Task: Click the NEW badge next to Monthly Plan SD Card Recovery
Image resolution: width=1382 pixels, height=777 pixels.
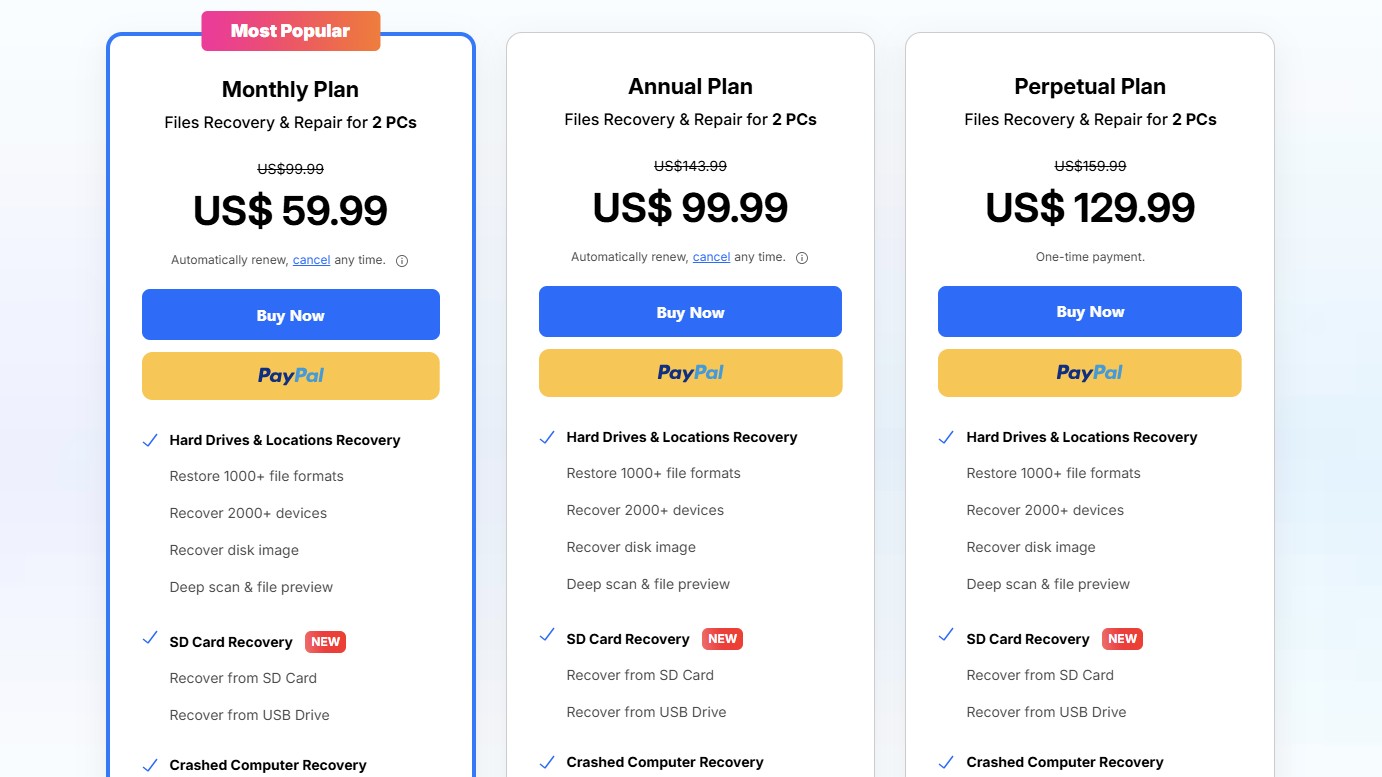Action: (325, 641)
